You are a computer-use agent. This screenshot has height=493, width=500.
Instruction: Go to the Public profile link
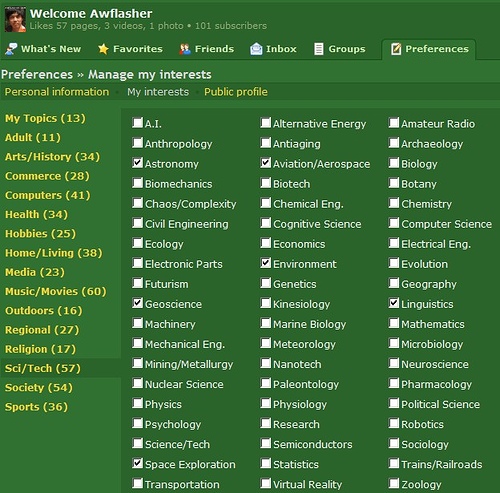236,92
